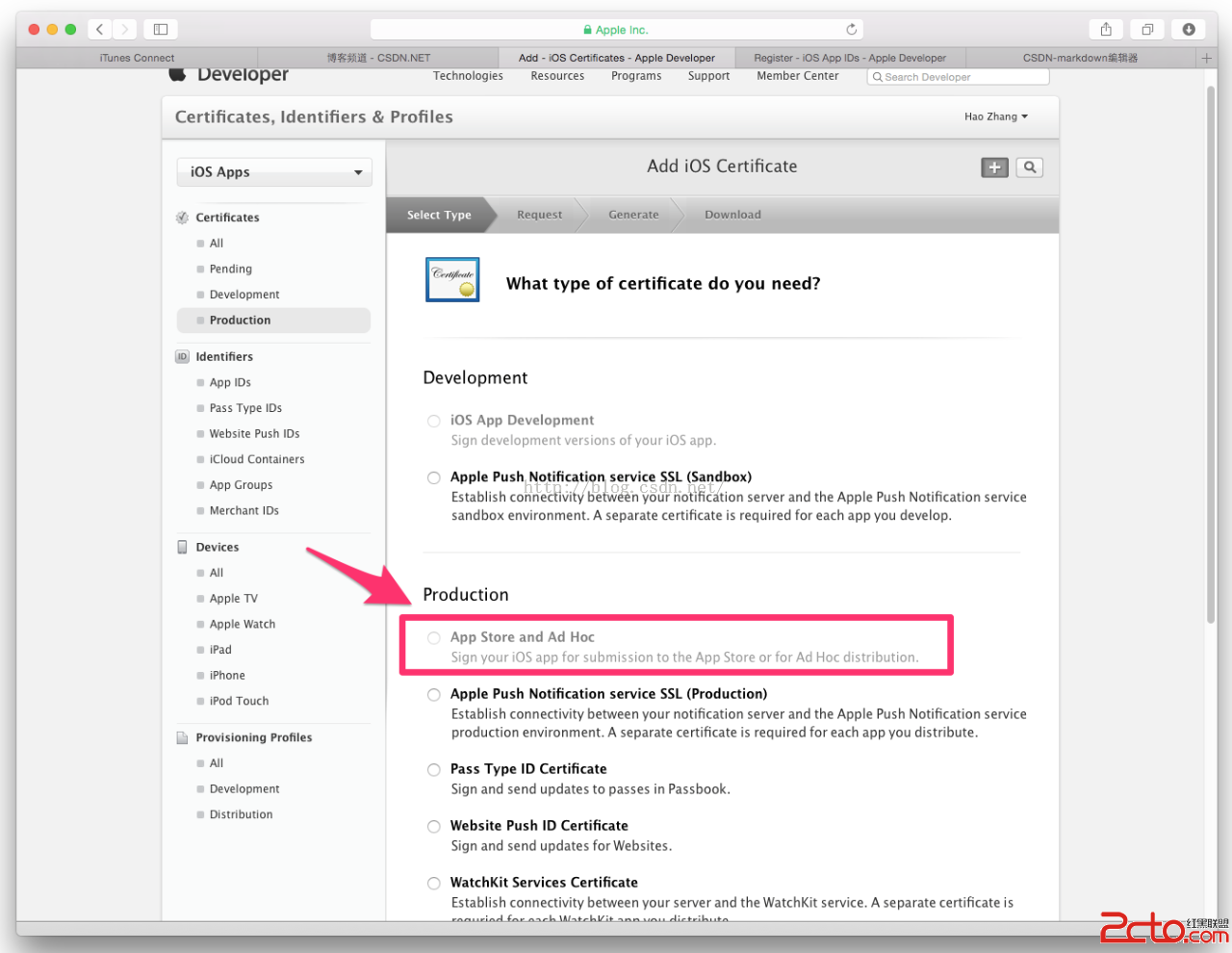The height and width of the screenshot is (953, 1232).
Task: Open the Technologies nav menu
Action: (x=468, y=76)
